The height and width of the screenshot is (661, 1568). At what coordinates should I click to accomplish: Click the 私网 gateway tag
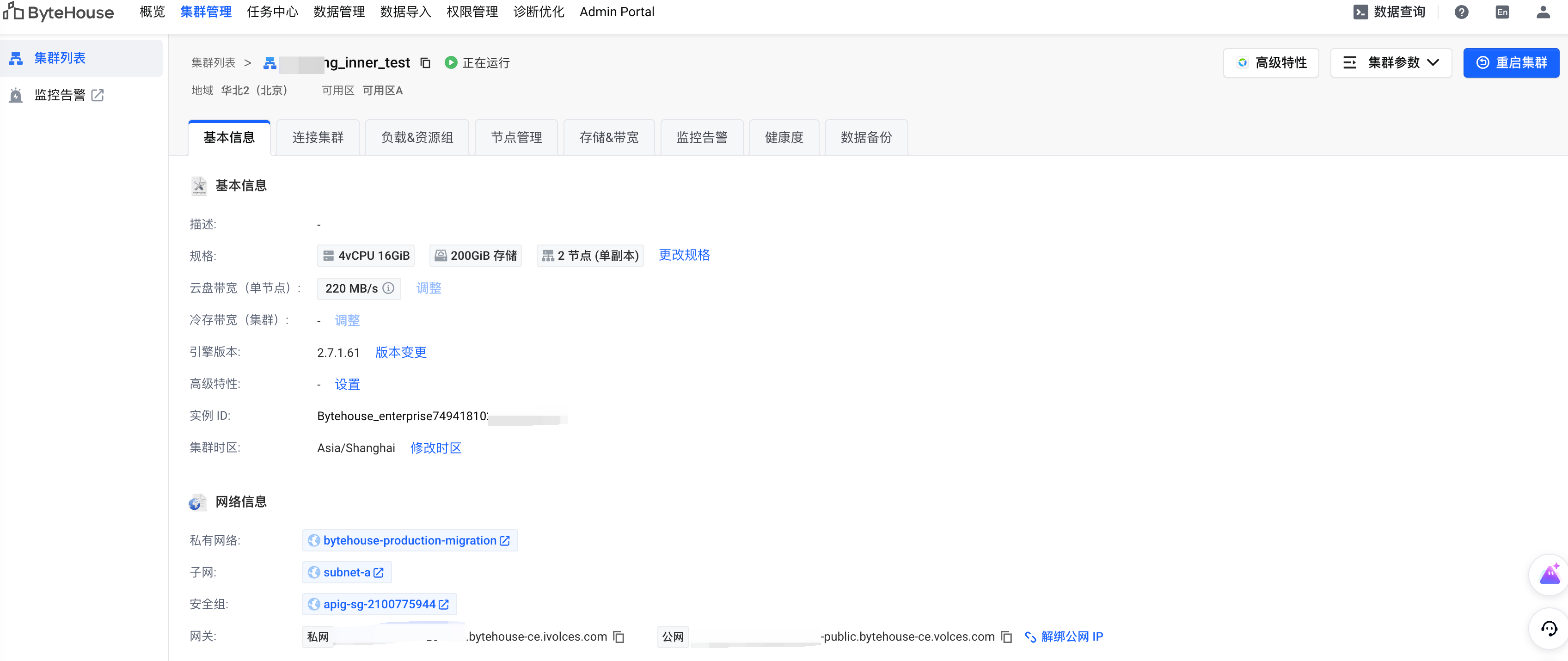point(318,637)
